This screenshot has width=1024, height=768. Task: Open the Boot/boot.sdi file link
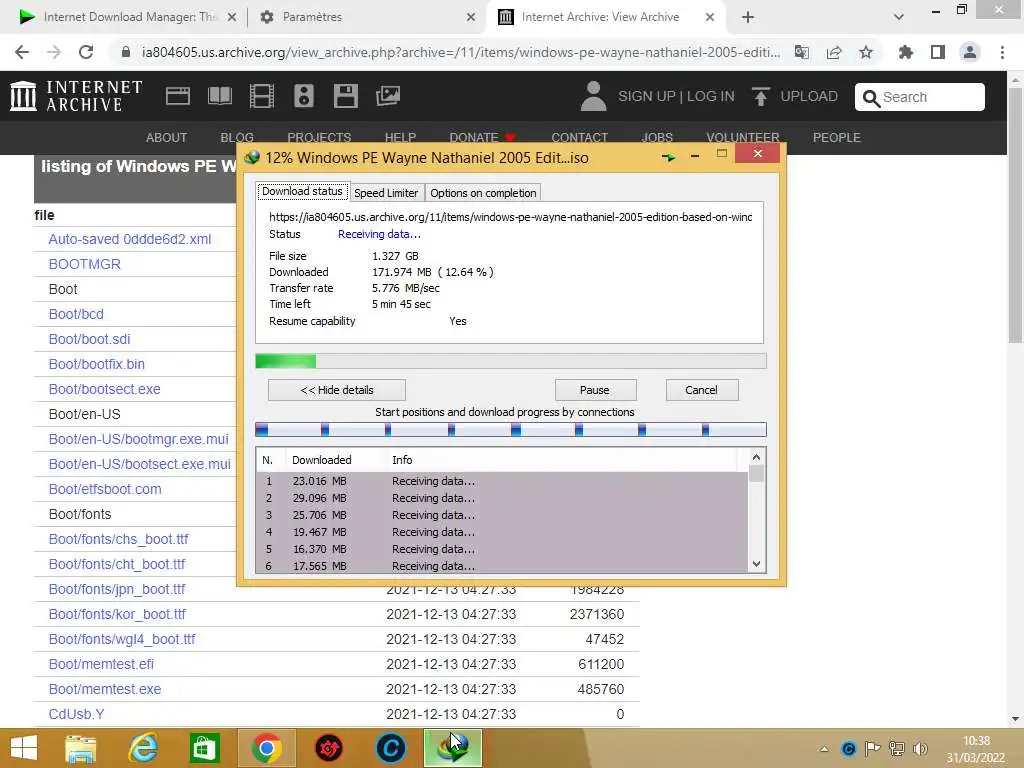tap(89, 339)
